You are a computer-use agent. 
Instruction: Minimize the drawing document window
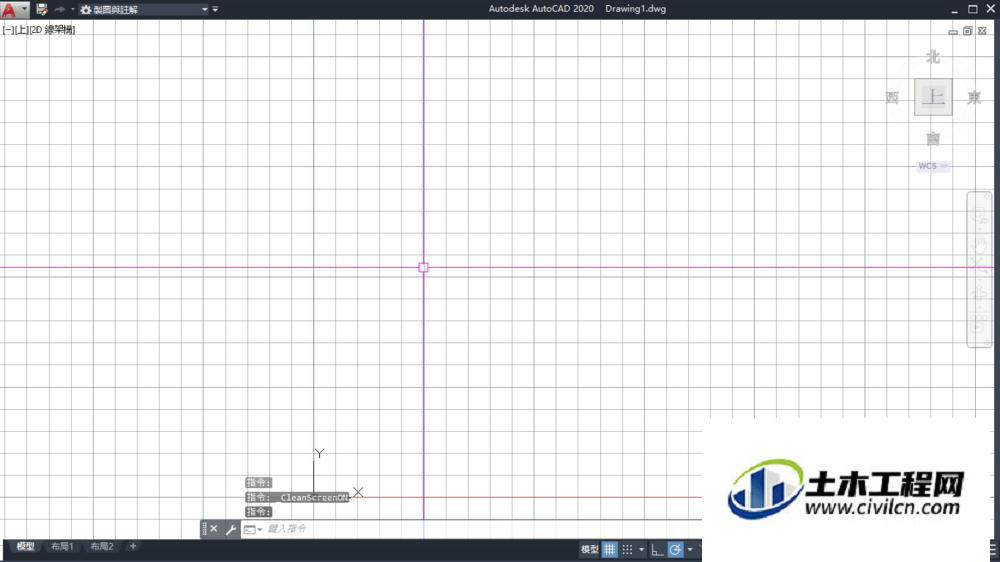point(953,31)
